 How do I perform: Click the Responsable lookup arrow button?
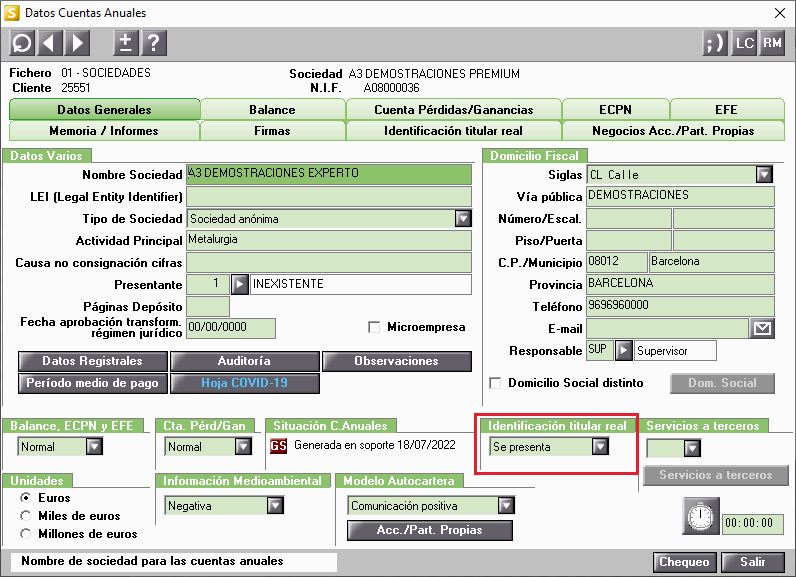point(623,351)
